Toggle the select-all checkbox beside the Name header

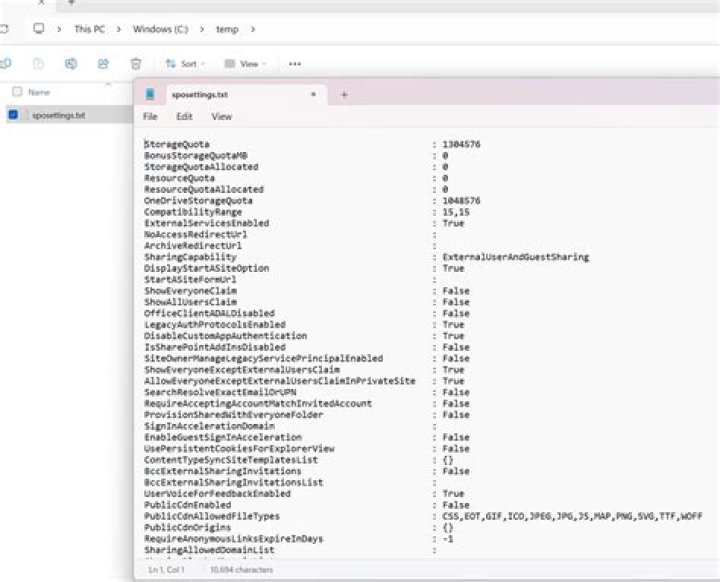click(x=17, y=91)
